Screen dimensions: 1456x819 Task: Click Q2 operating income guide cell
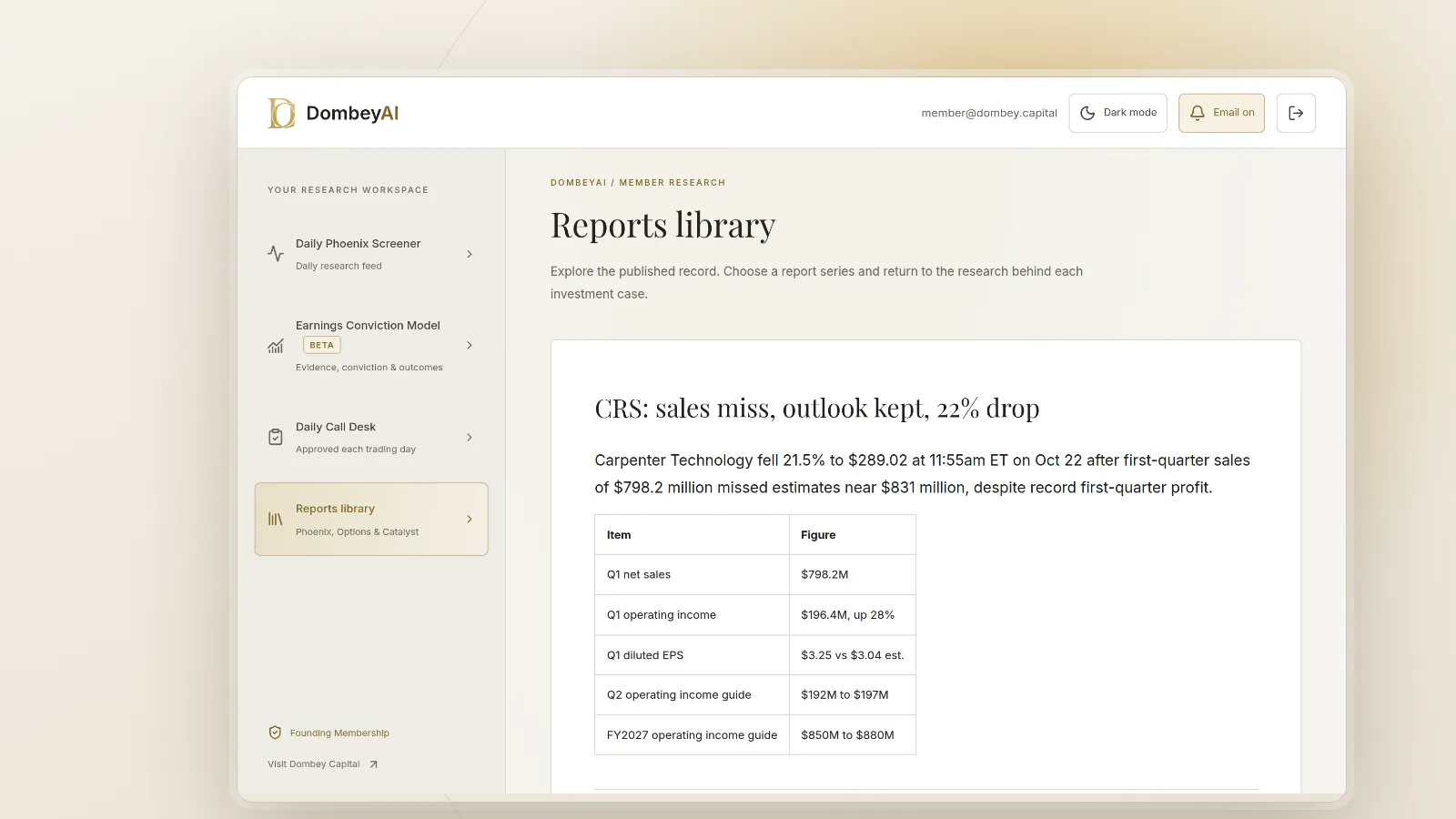pos(692,695)
